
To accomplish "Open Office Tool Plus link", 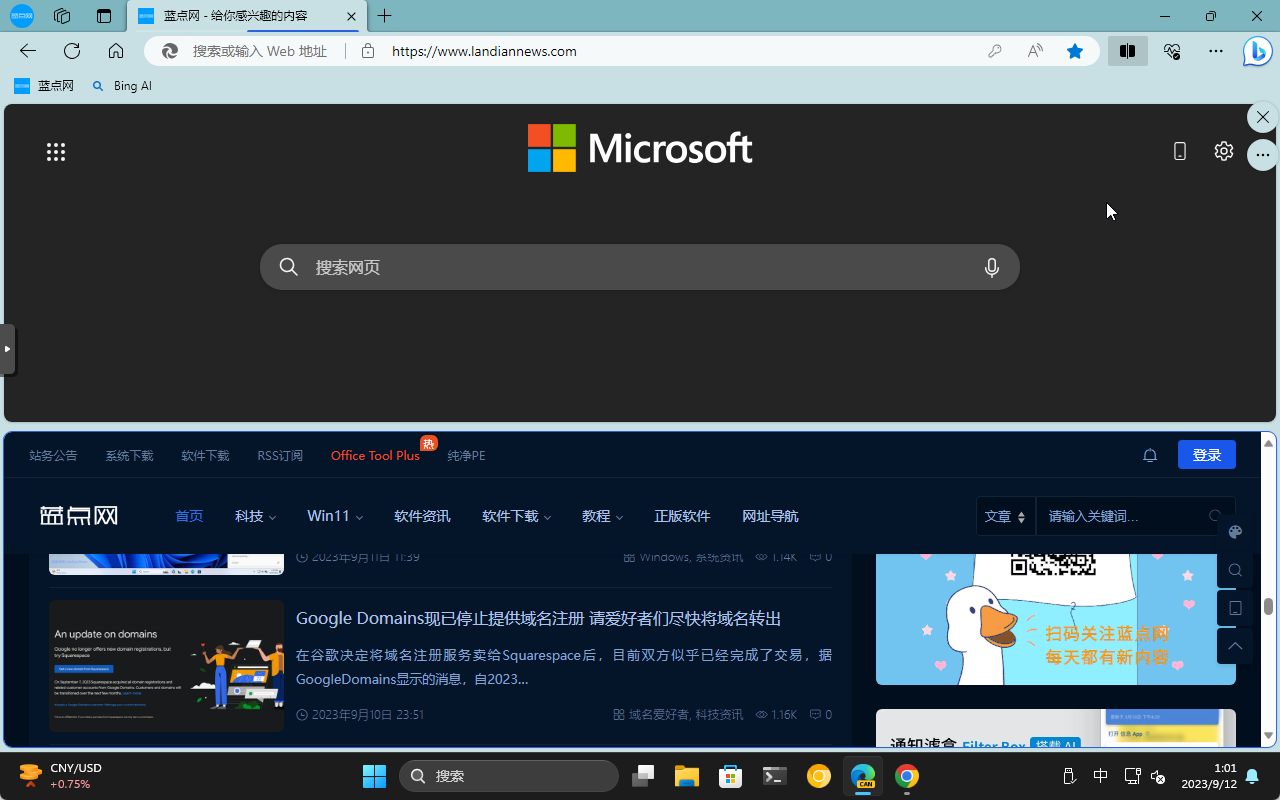I will click(x=375, y=455).
